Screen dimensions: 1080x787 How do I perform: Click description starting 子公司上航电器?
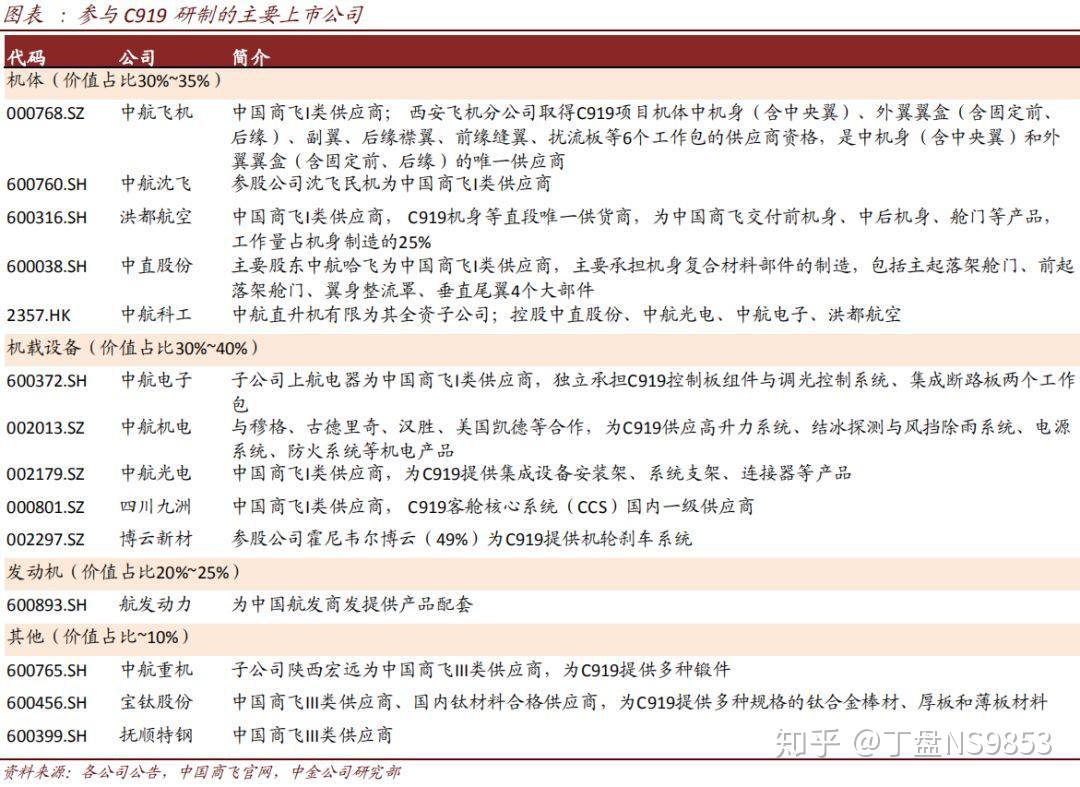click(653, 391)
